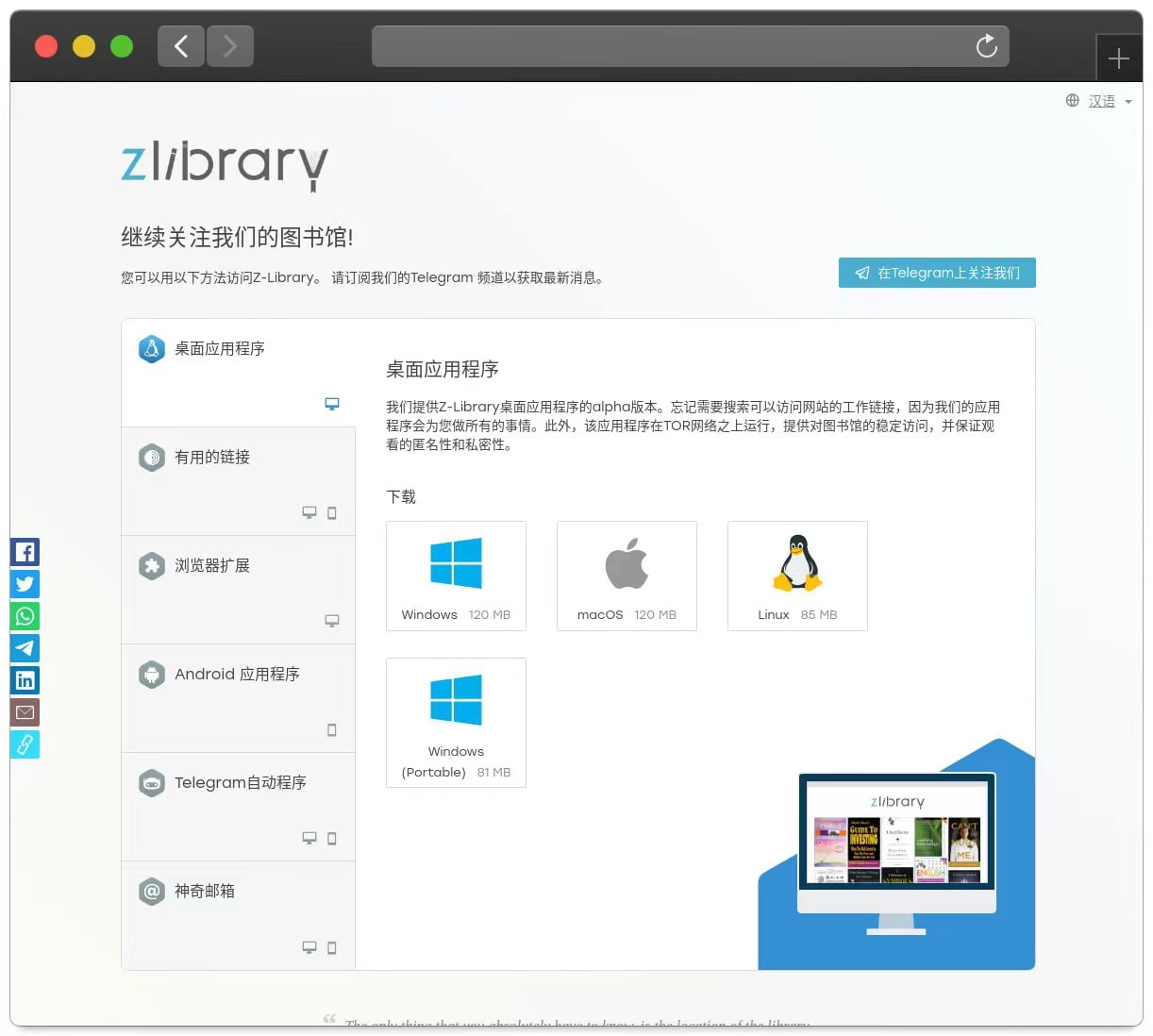Click the browser reload icon

986,45
